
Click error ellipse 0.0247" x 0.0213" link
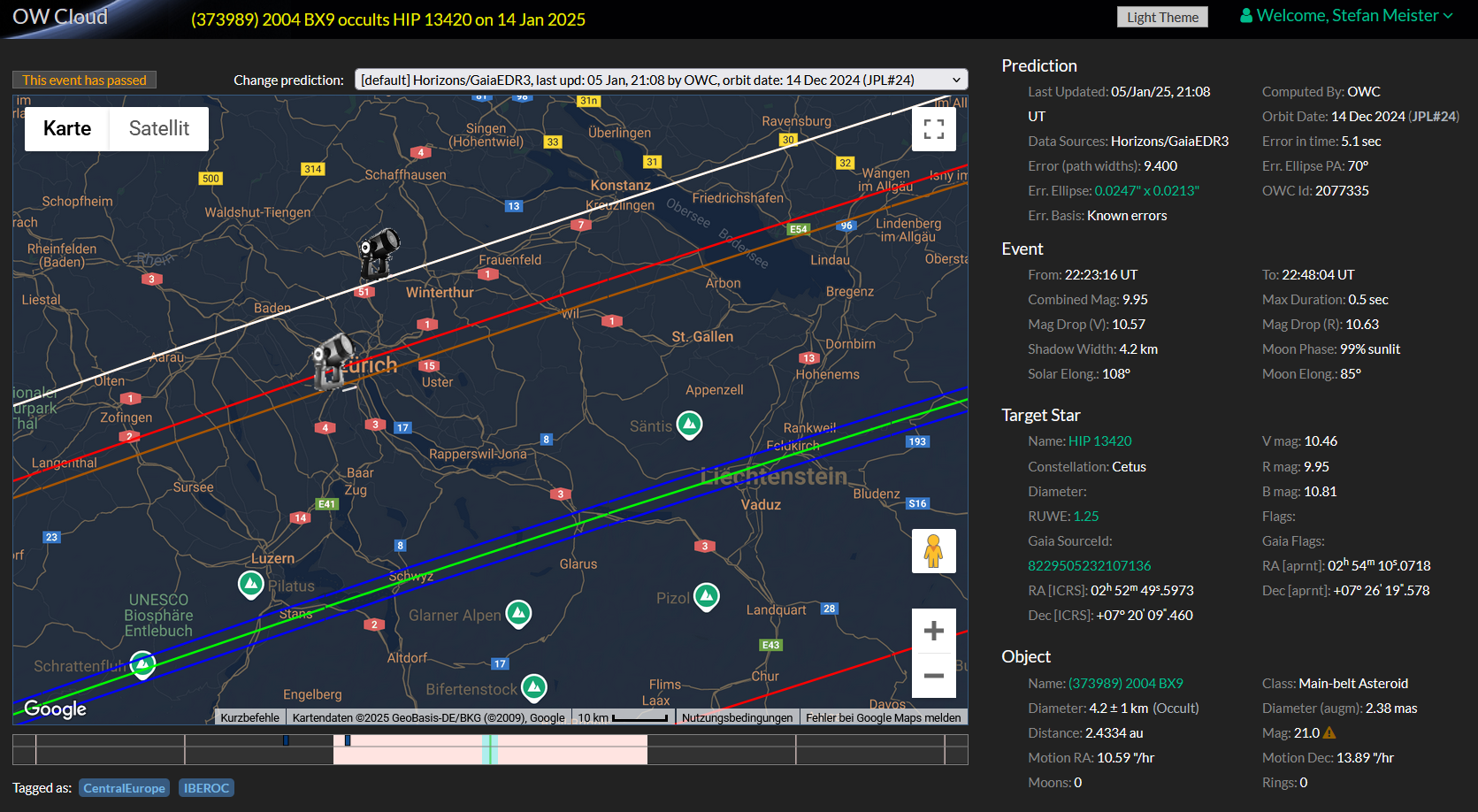pos(1147,191)
